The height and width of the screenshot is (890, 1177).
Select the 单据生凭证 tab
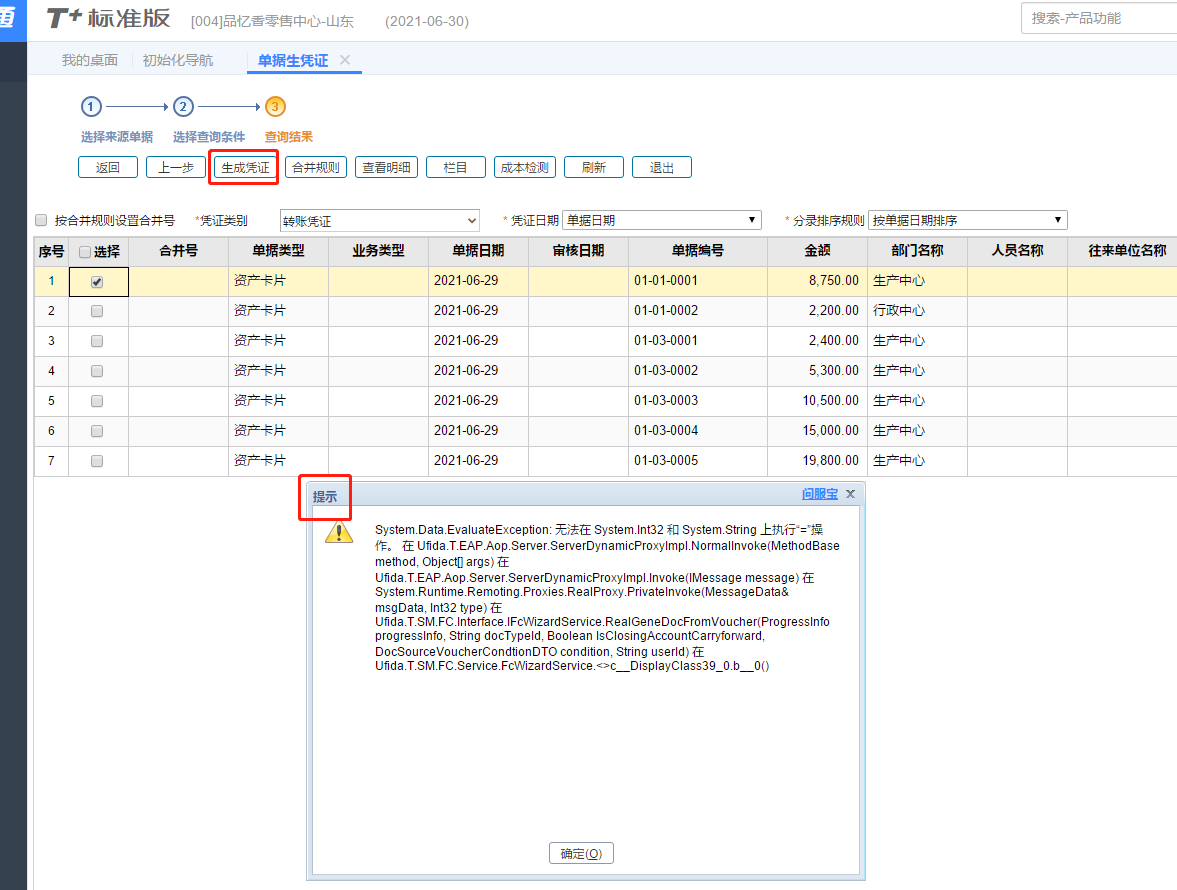click(x=293, y=60)
